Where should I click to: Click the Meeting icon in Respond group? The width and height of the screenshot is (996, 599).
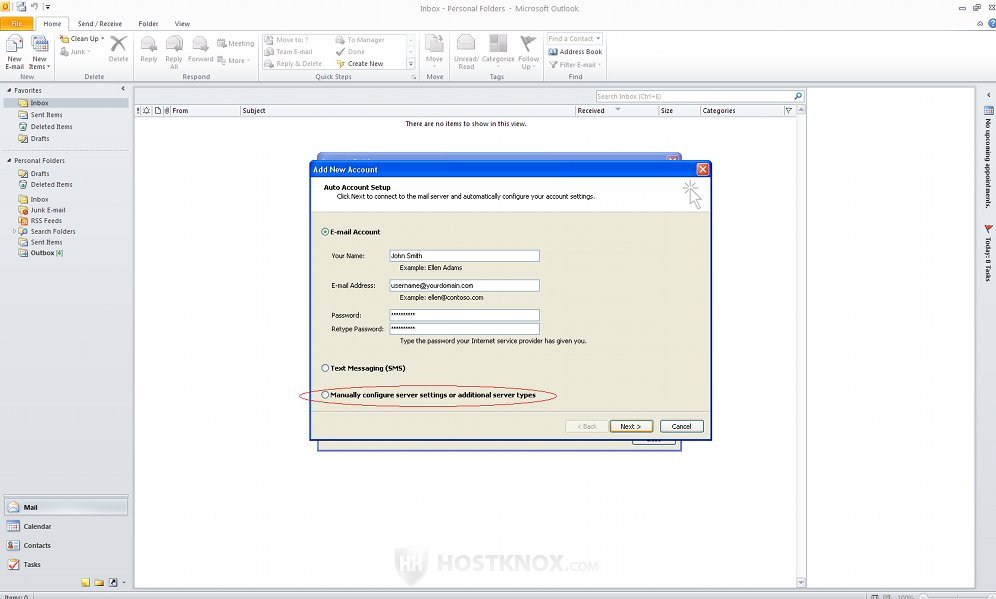222,43
